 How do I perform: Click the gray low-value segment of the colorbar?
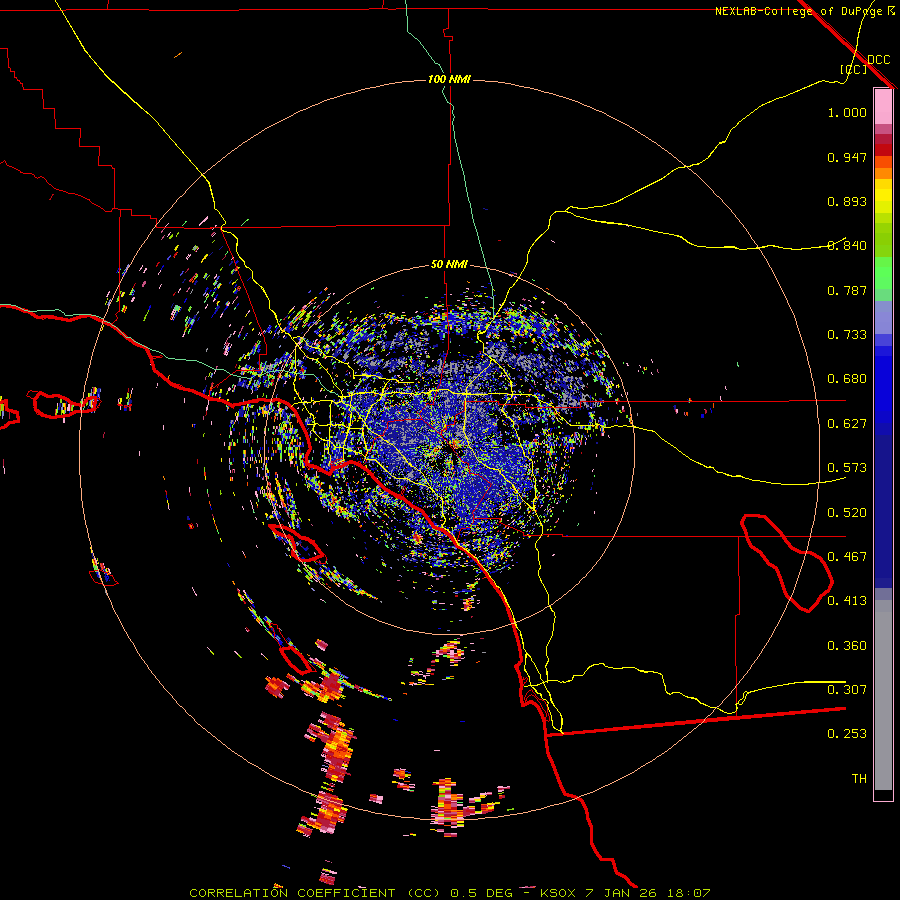[883, 695]
